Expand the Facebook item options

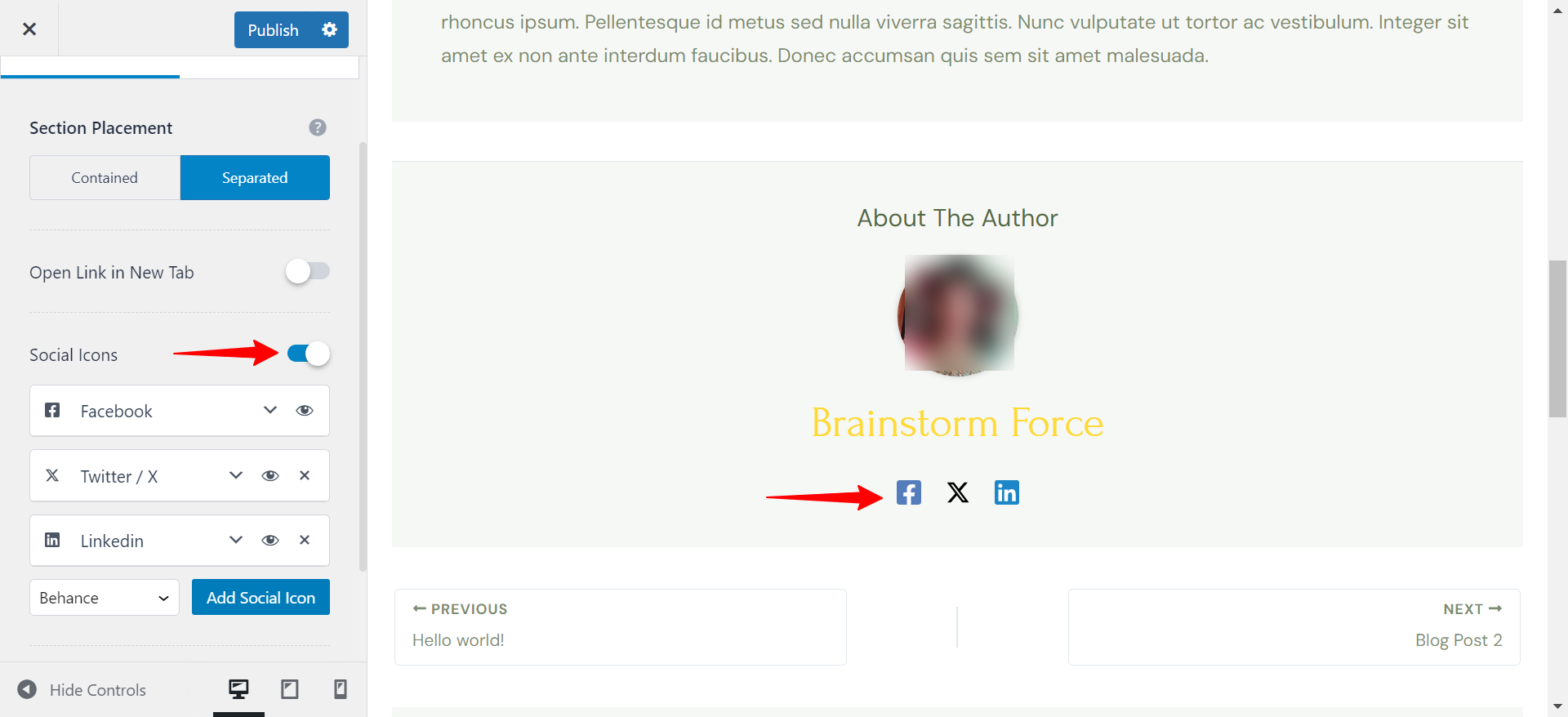pyautogui.click(x=270, y=411)
